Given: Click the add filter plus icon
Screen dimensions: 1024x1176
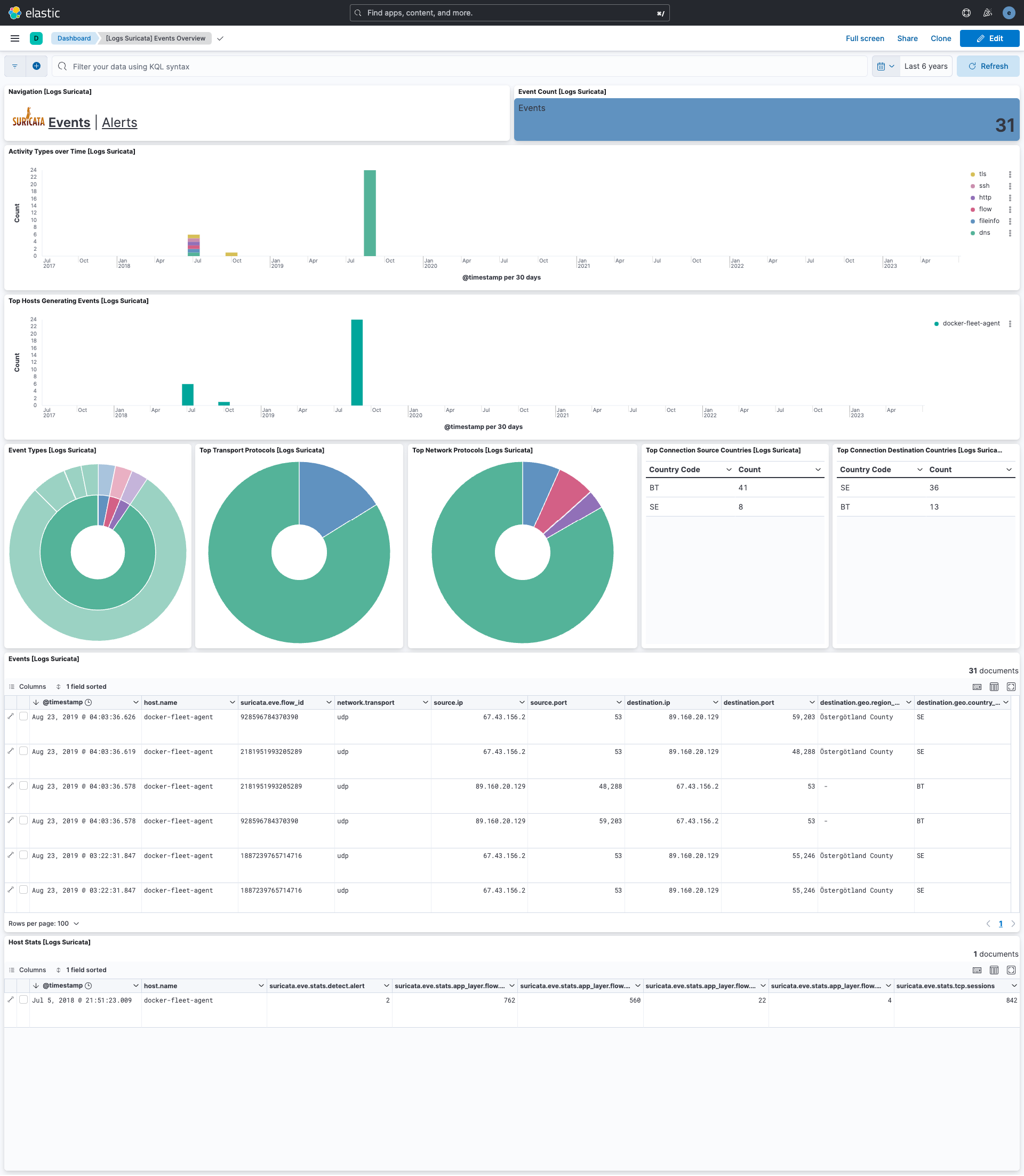Looking at the screenshot, I should pyautogui.click(x=37, y=66).
